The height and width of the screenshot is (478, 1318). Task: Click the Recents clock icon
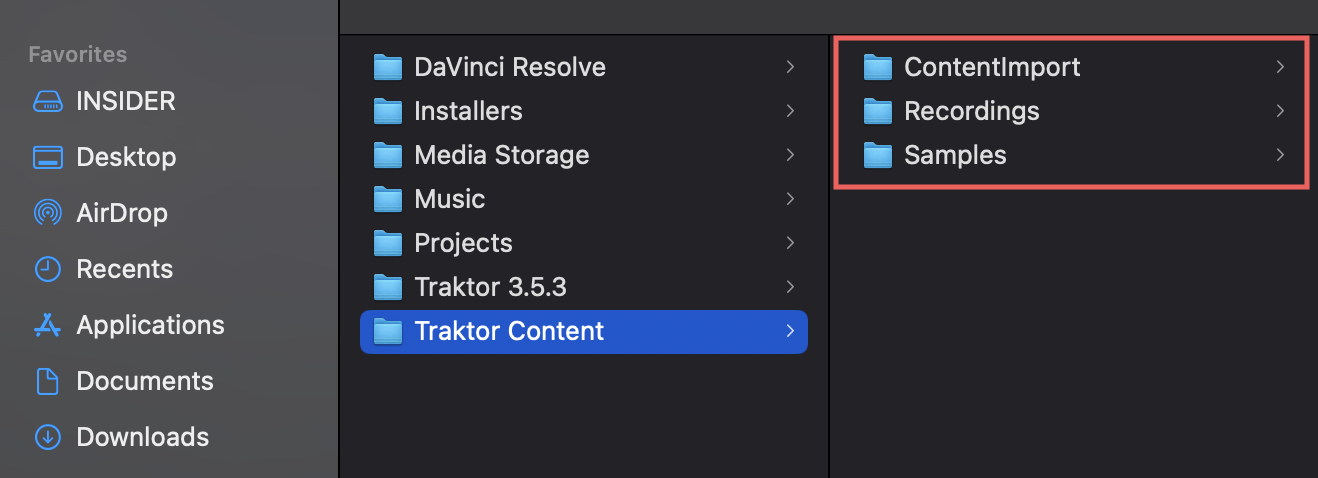[48, 269]
